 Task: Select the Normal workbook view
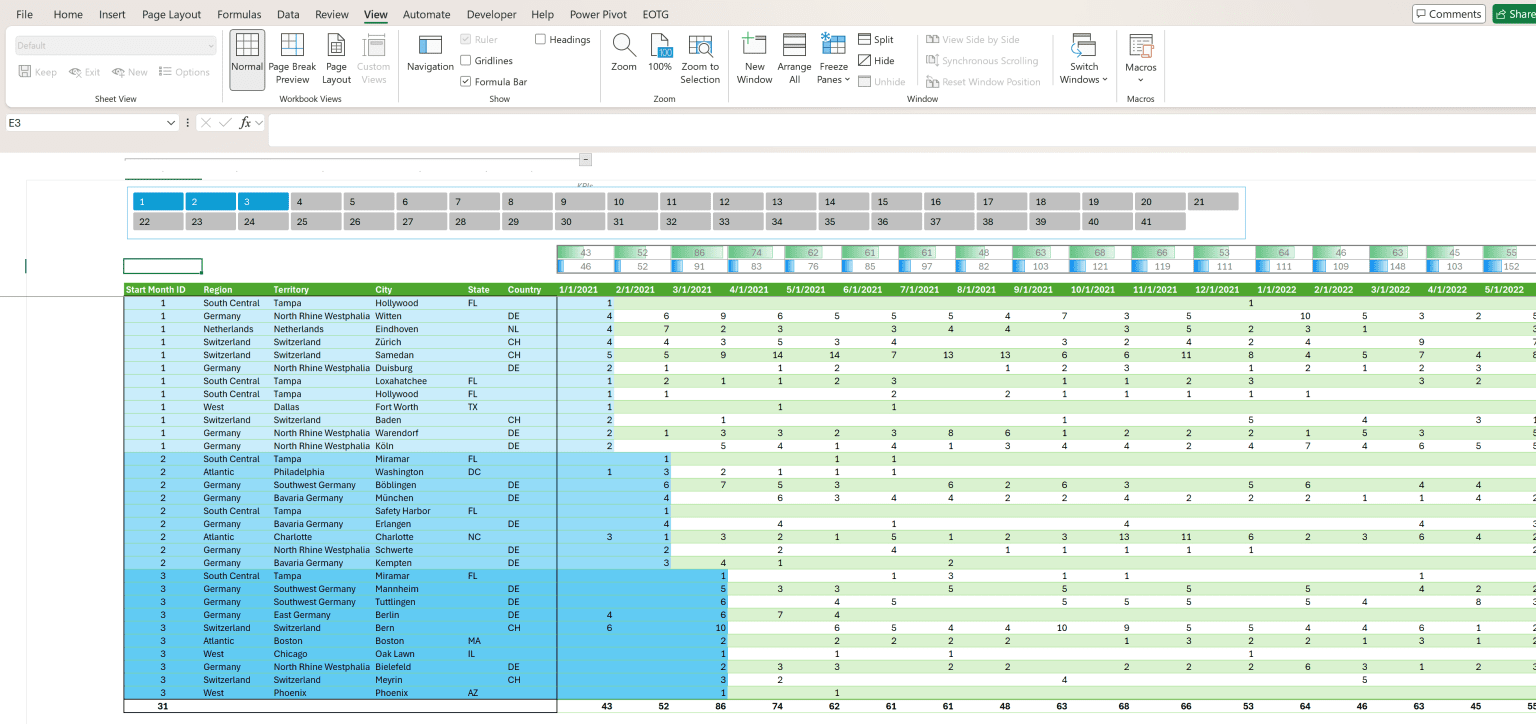click(x=246, y=57)
